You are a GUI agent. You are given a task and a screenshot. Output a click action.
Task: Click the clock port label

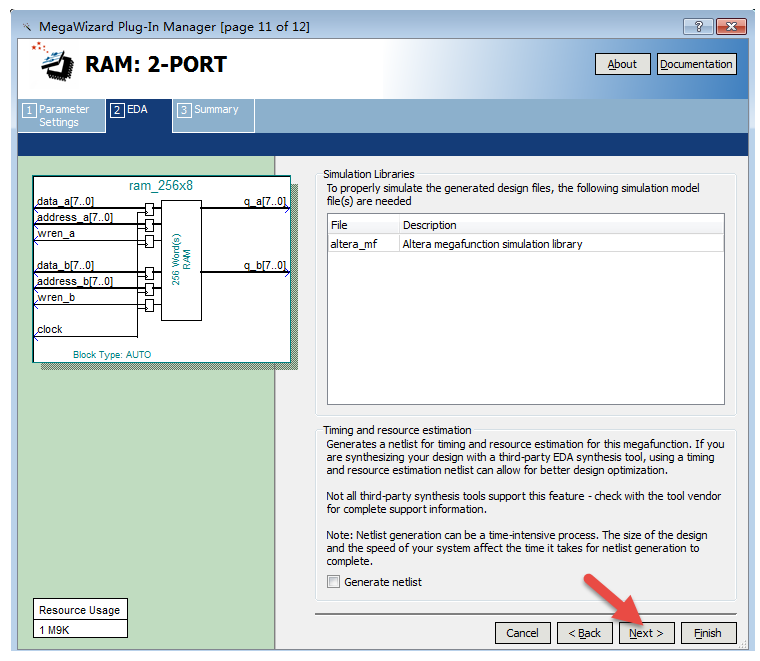pyautogui.click(x=49, y=330)
